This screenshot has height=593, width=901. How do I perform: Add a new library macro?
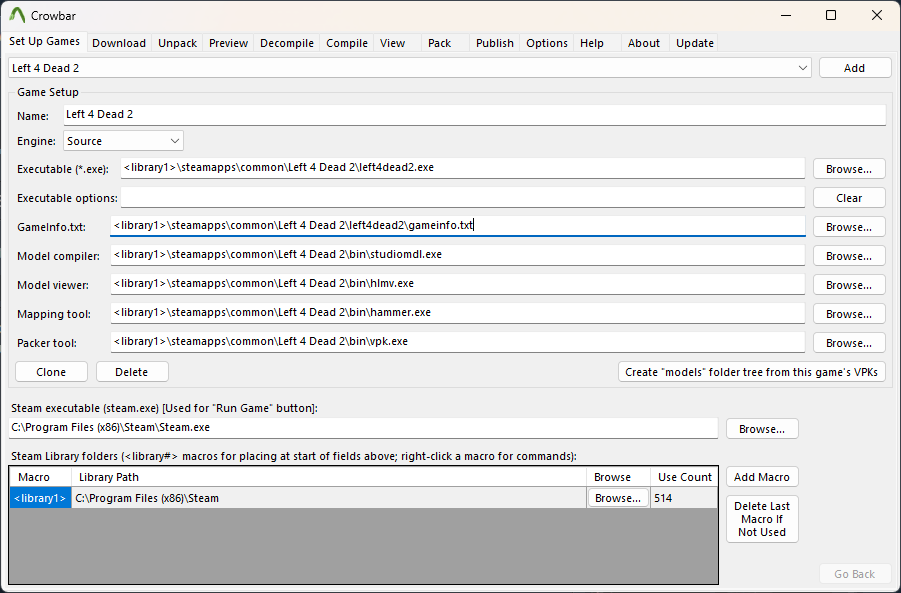[762, 477]
